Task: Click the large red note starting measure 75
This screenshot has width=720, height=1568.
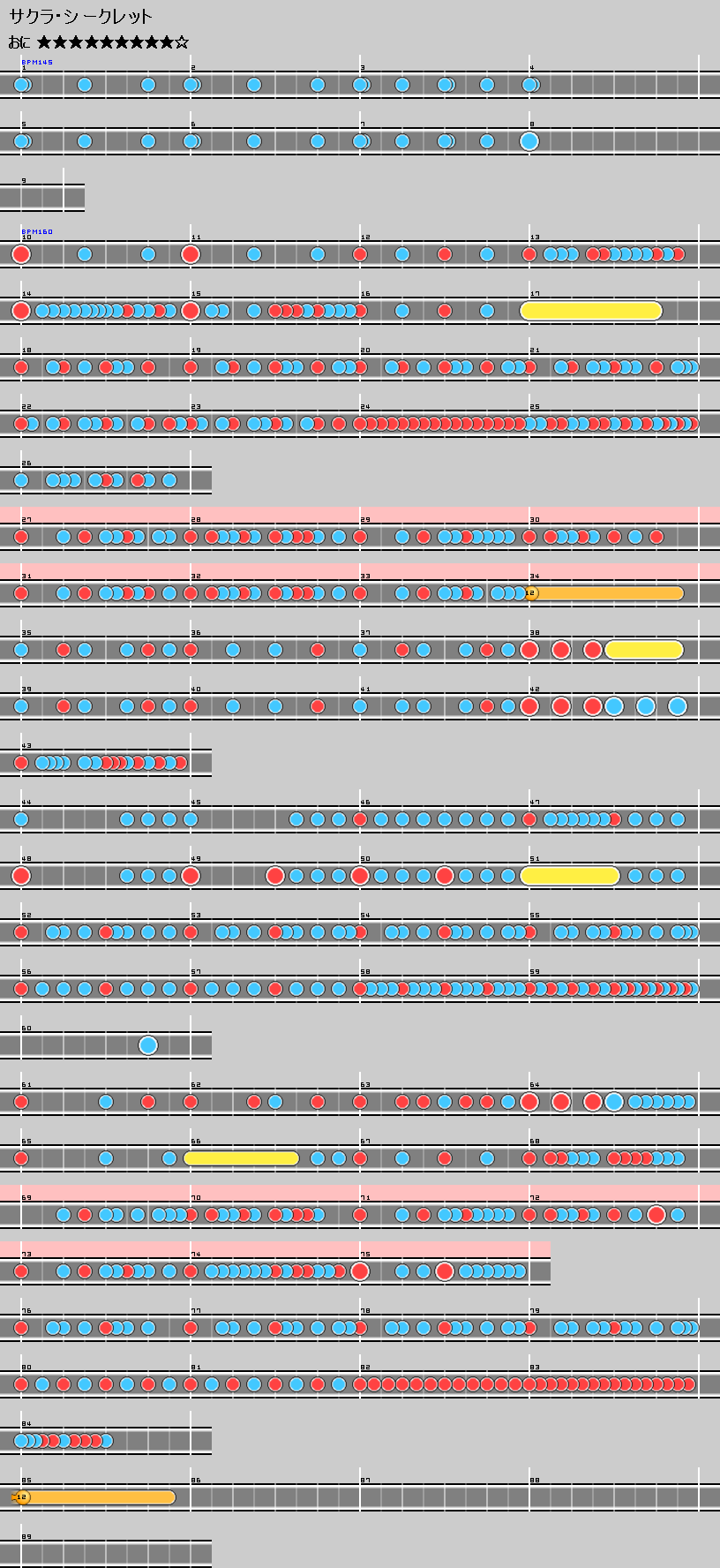Action: [360, 1271]
